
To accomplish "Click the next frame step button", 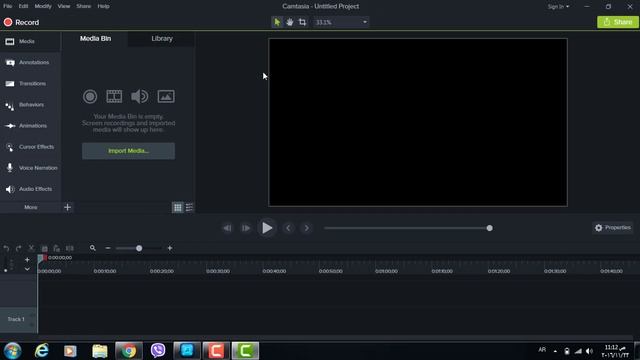I will (x=246, y=228).
